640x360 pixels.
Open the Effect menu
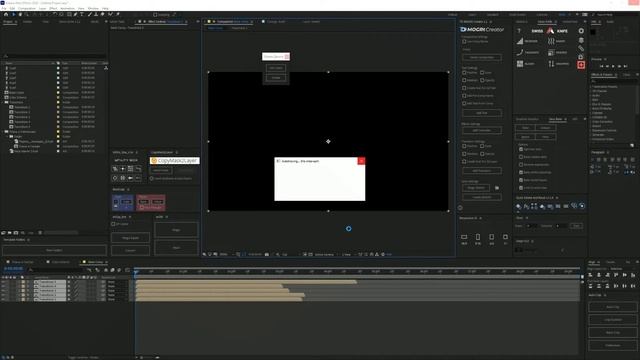click(x=53, y=8)
